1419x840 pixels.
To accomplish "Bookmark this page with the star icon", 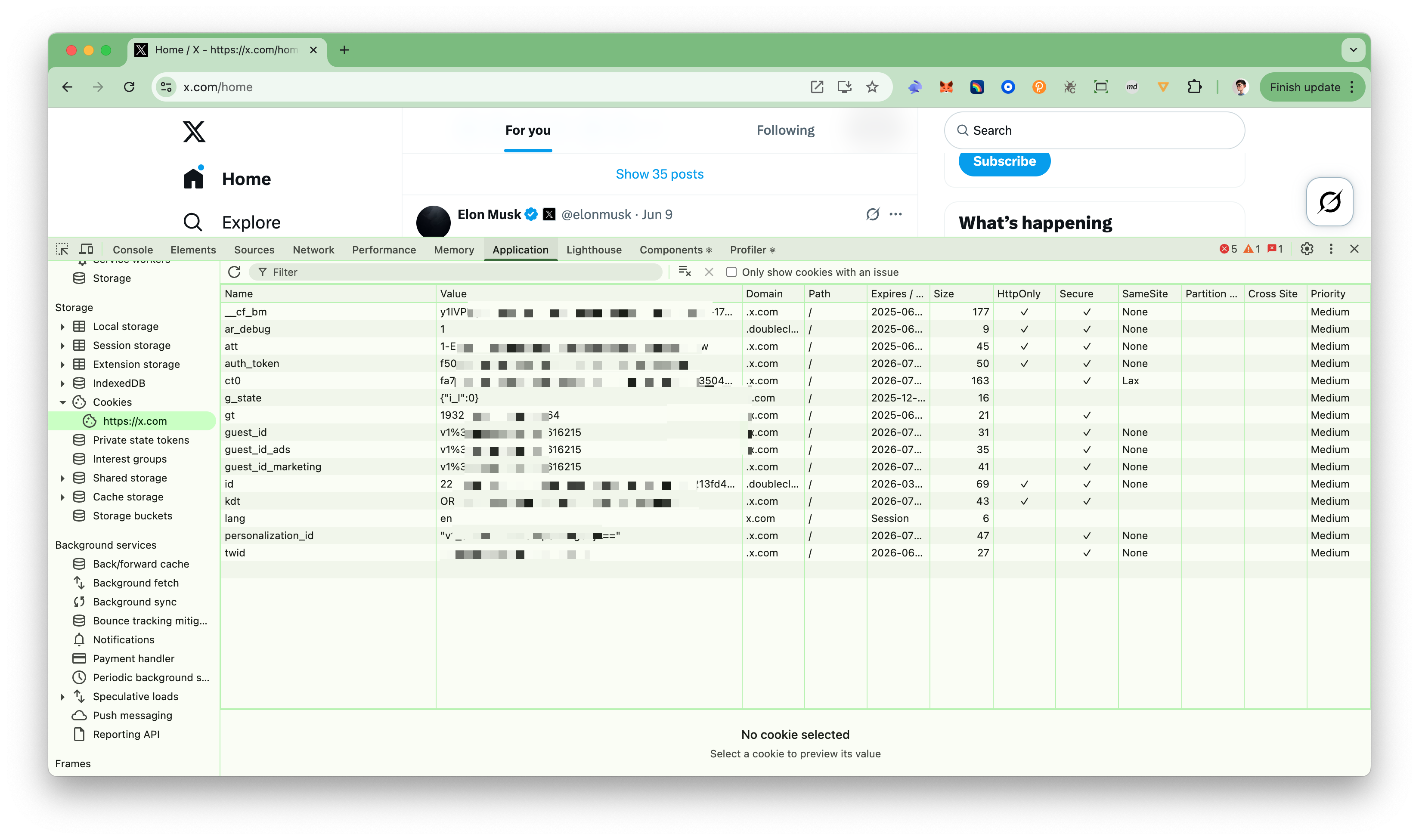I will tap(872, 87).
